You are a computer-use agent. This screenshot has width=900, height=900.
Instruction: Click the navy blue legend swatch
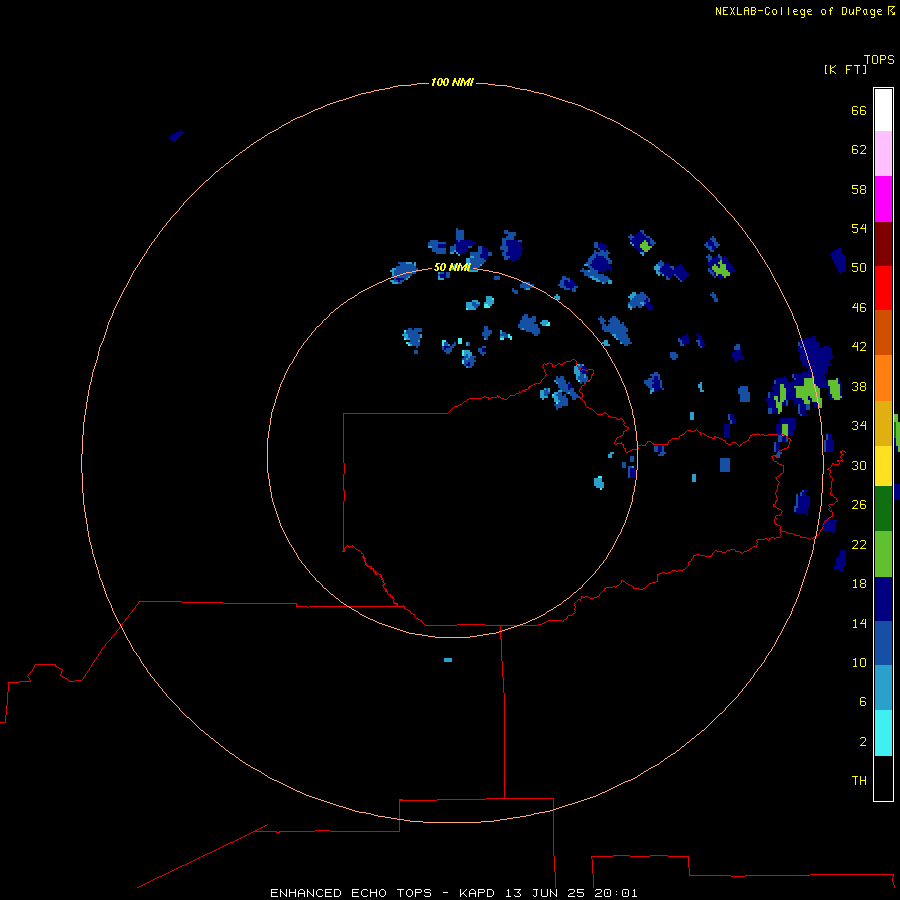pyautogui.click(x=883, y=599)
